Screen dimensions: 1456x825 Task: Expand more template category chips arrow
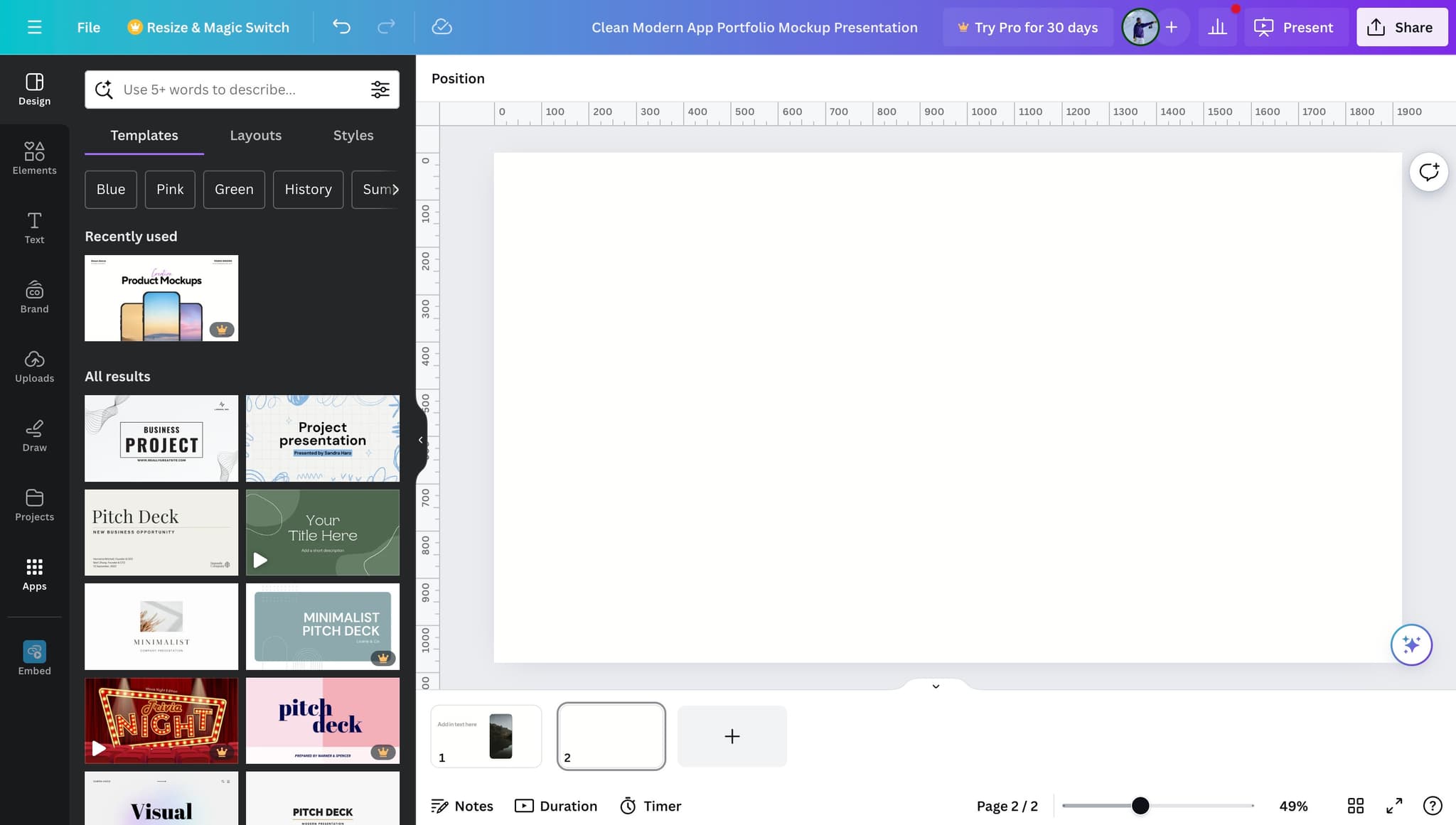pyautogui.click(x=395, y=189)
